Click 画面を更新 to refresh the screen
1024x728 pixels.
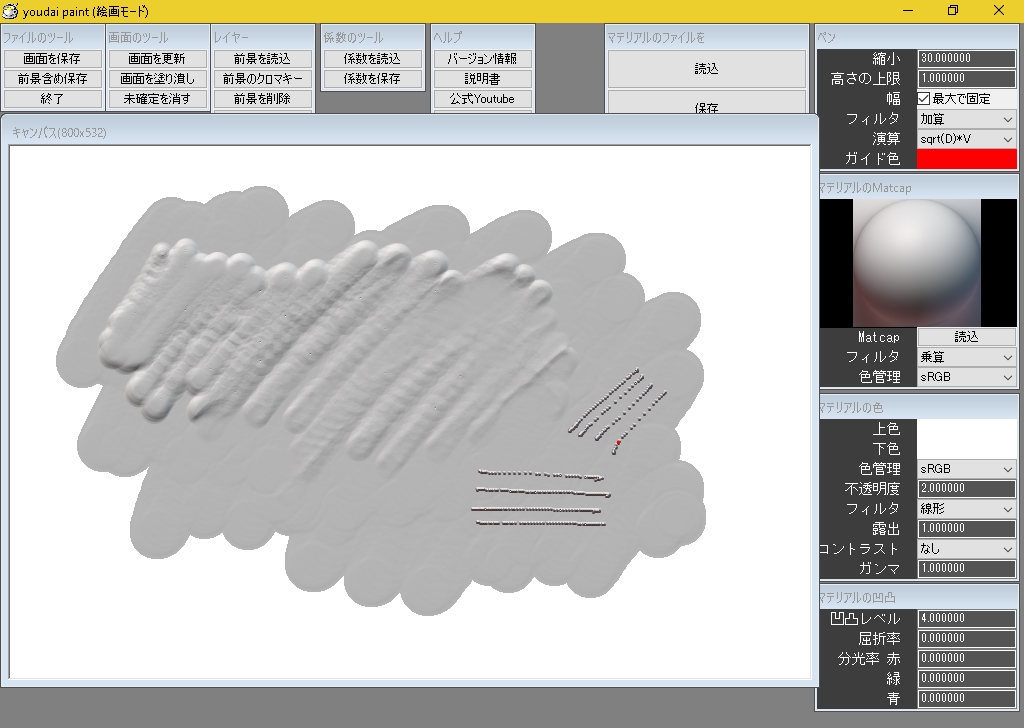pyautogui.click(x=157, y=58)
